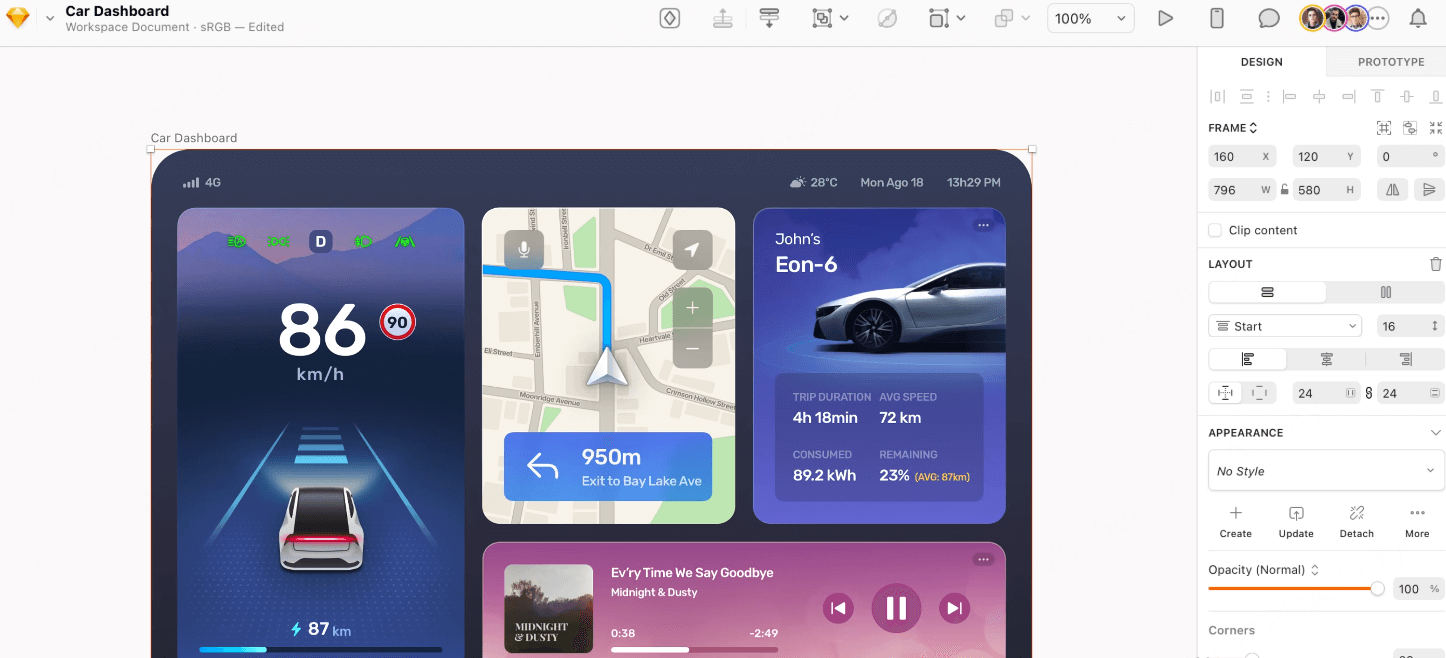Switch to the Design tab
This screenshot has width=1446, height=658.
[1262, 62]
